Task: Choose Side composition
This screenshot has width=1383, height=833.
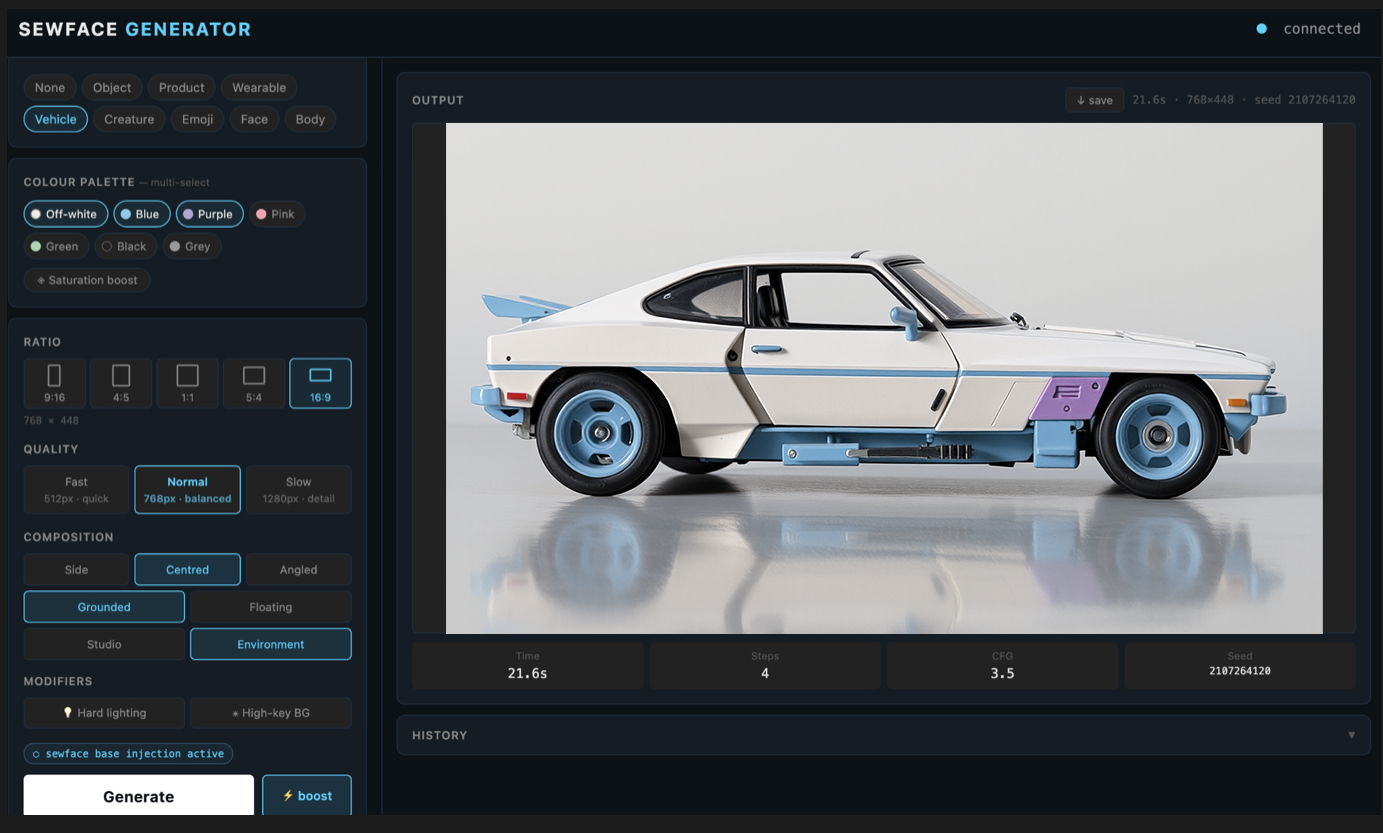Action: tap(77, 569)
